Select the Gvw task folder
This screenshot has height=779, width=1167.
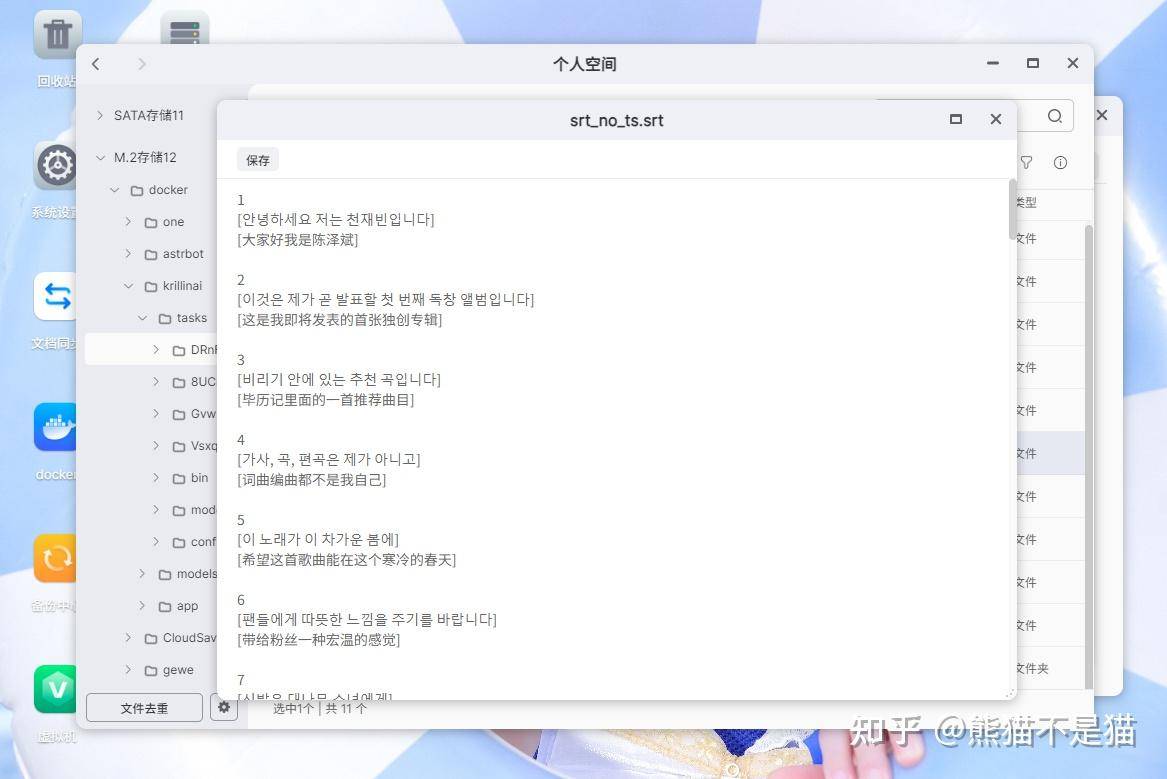click(x=194, y=414)
